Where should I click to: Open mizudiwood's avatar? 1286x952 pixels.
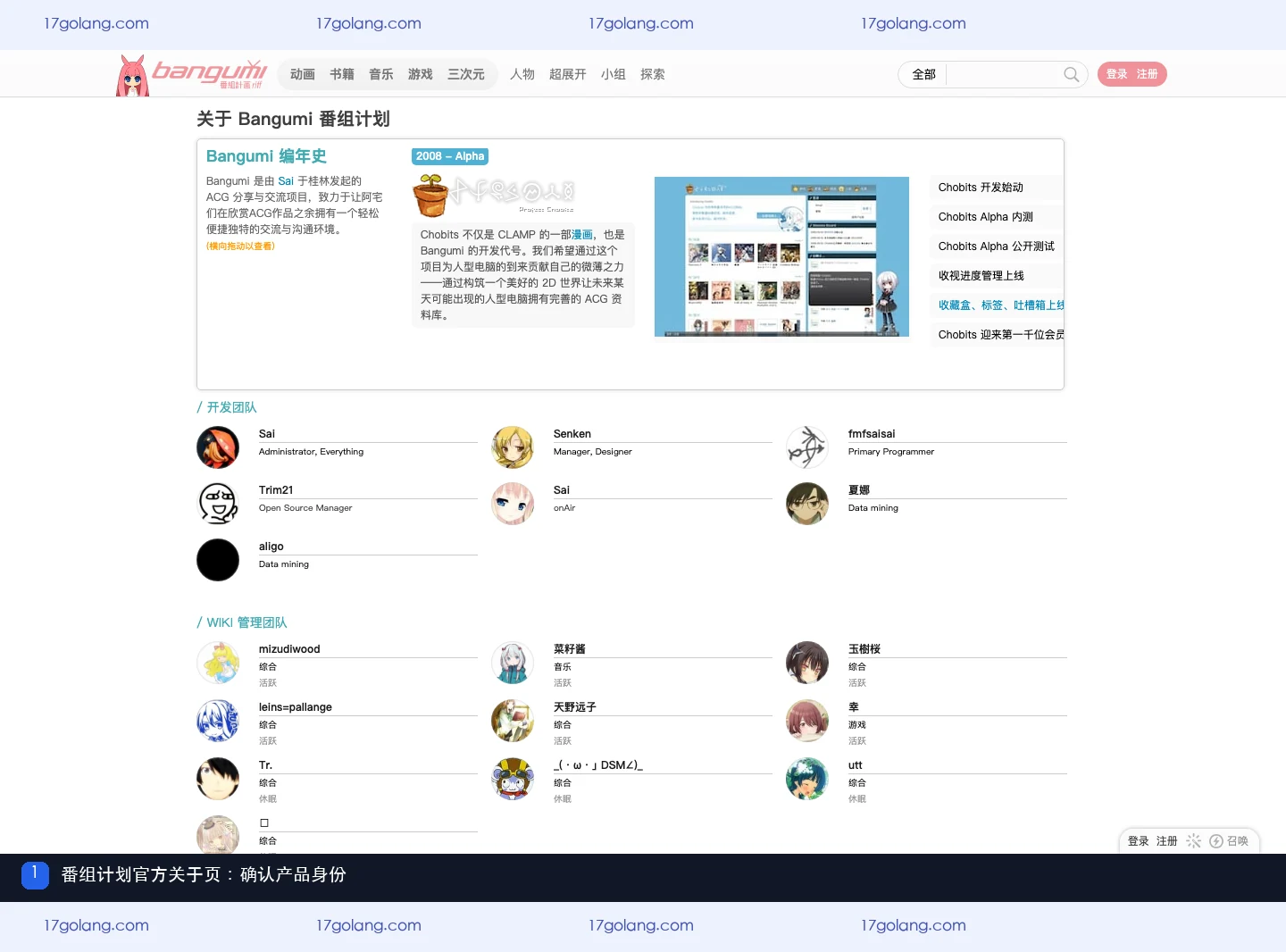click(x=218, y=663)
